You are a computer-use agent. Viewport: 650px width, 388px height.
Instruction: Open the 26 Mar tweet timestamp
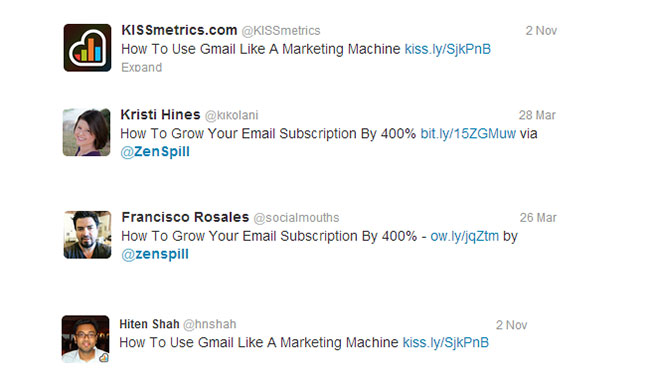tap(538, 218)
